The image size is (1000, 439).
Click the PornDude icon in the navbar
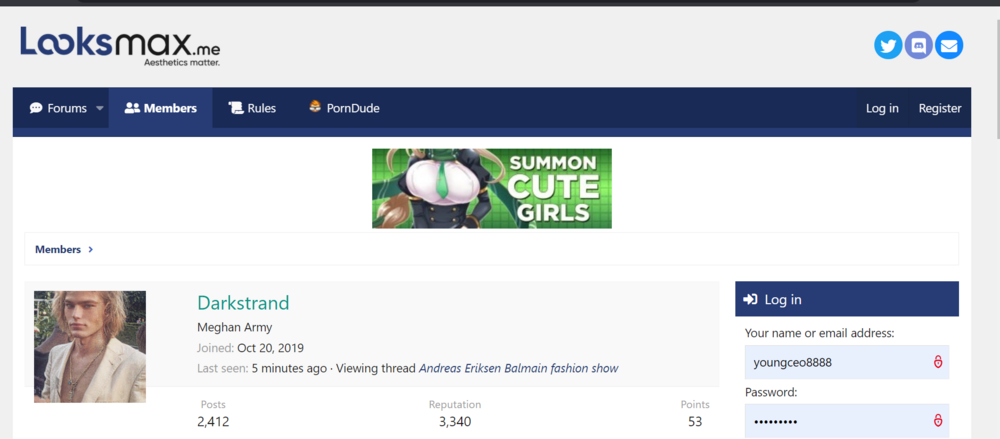pyautogui.click(x=314, y=108)
